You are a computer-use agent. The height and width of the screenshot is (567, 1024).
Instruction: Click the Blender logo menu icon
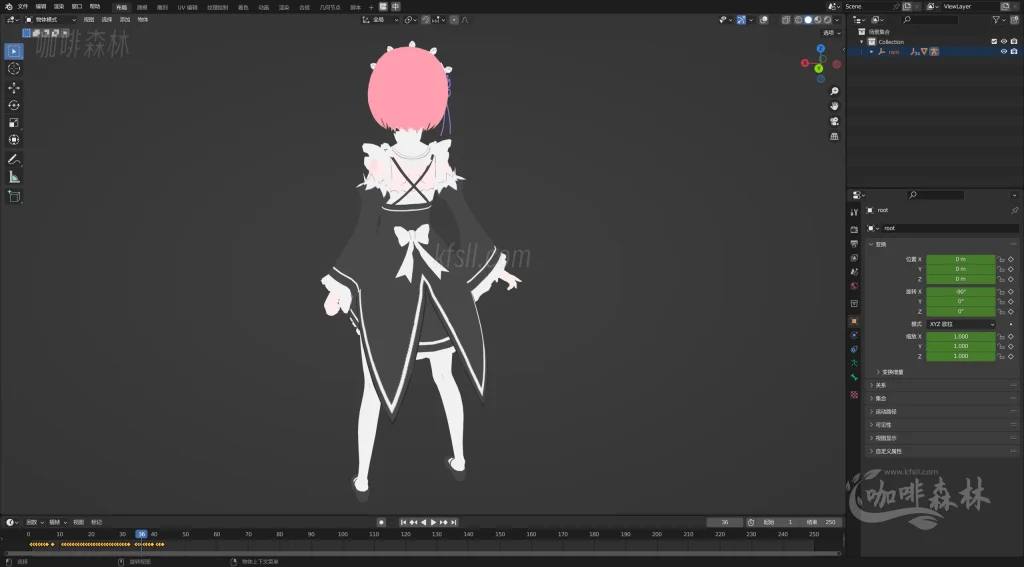8,7
